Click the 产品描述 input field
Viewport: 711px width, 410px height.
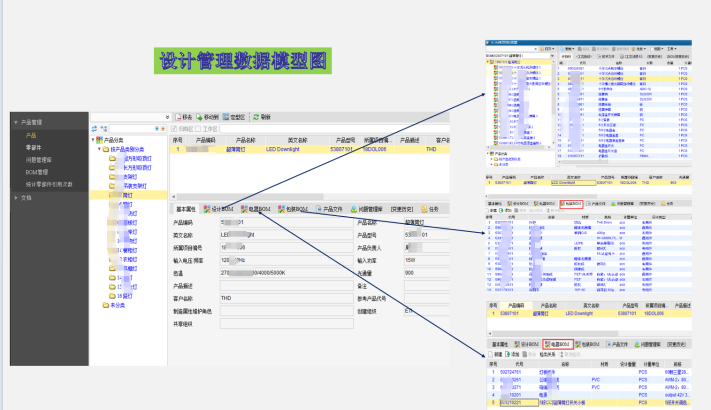click(287, 286)
